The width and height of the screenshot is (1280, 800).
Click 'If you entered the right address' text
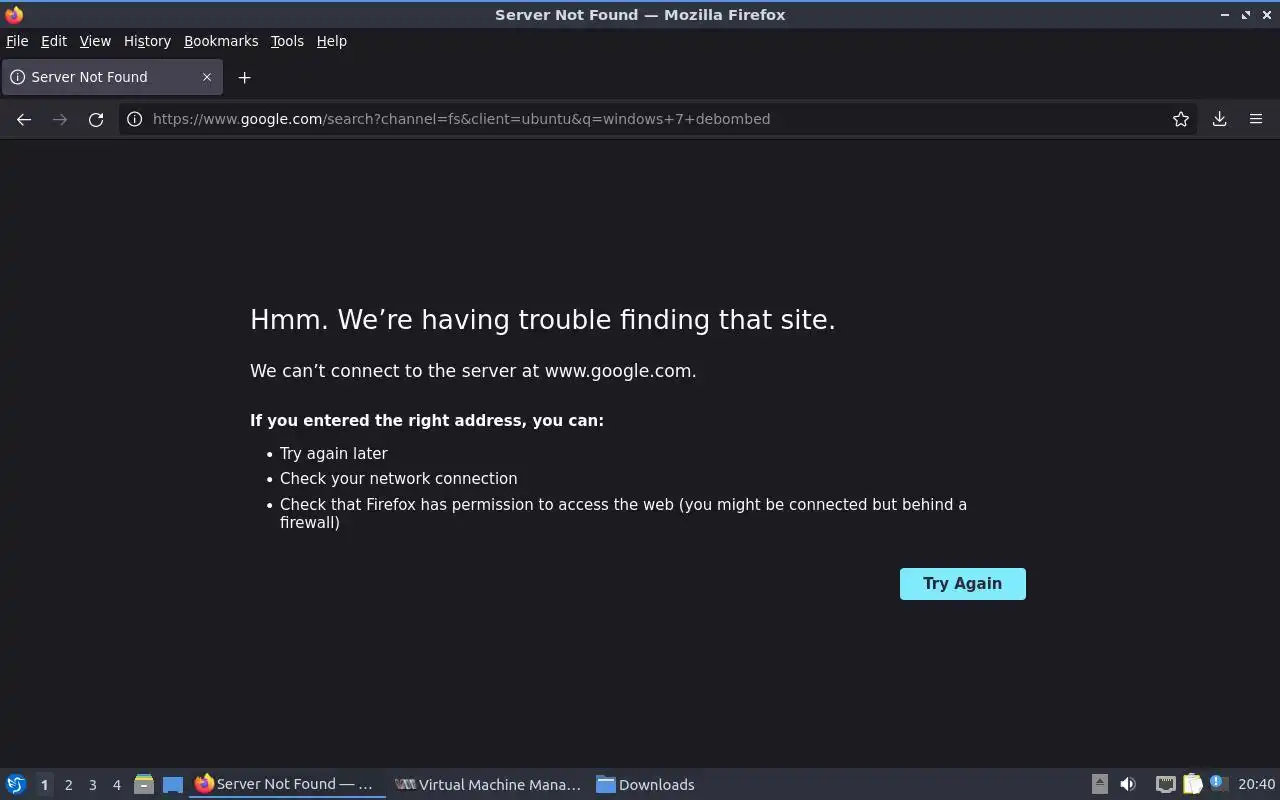coord(427,421)
